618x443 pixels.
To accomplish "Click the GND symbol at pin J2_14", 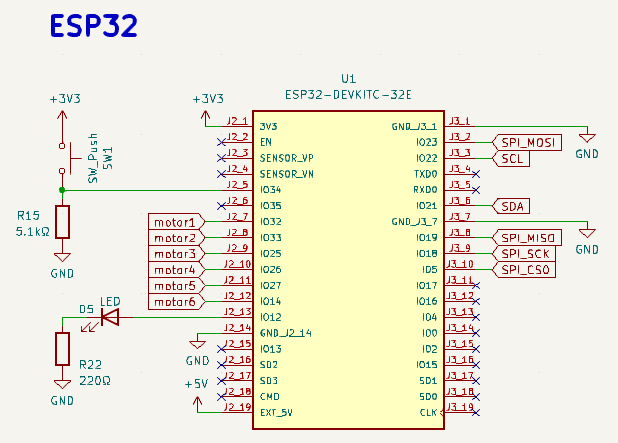I will click(x=197, y=344).
